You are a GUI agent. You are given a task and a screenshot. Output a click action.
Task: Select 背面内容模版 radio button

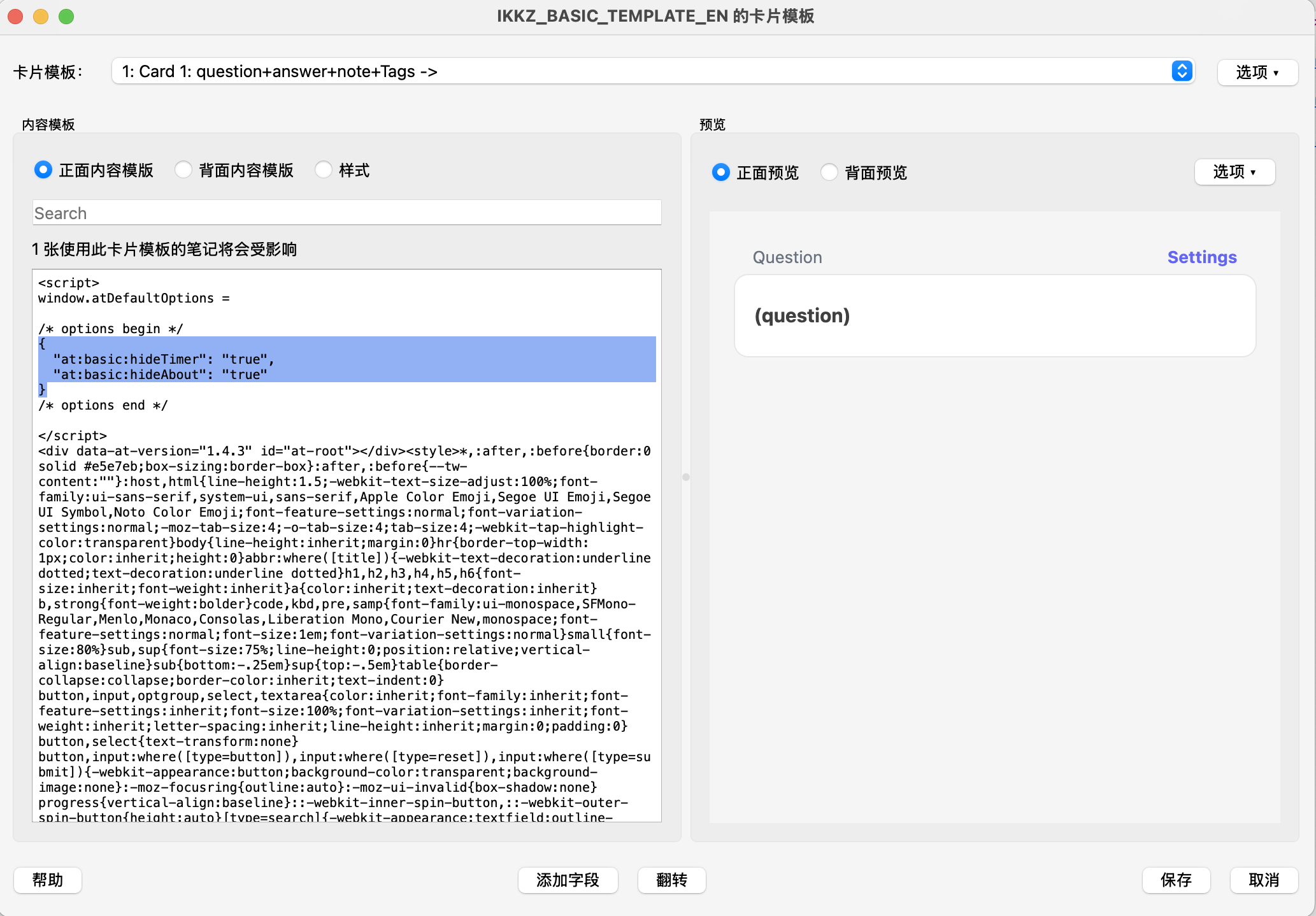[x=183, y=170]
